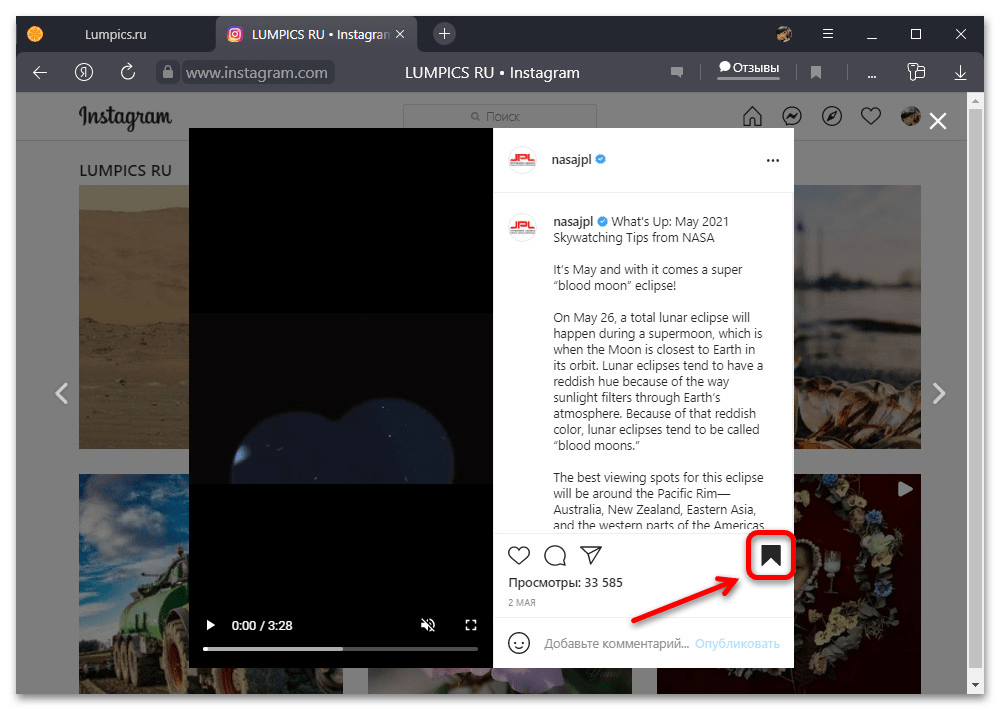Open nasajpl profile link in header

click(572, 160)
